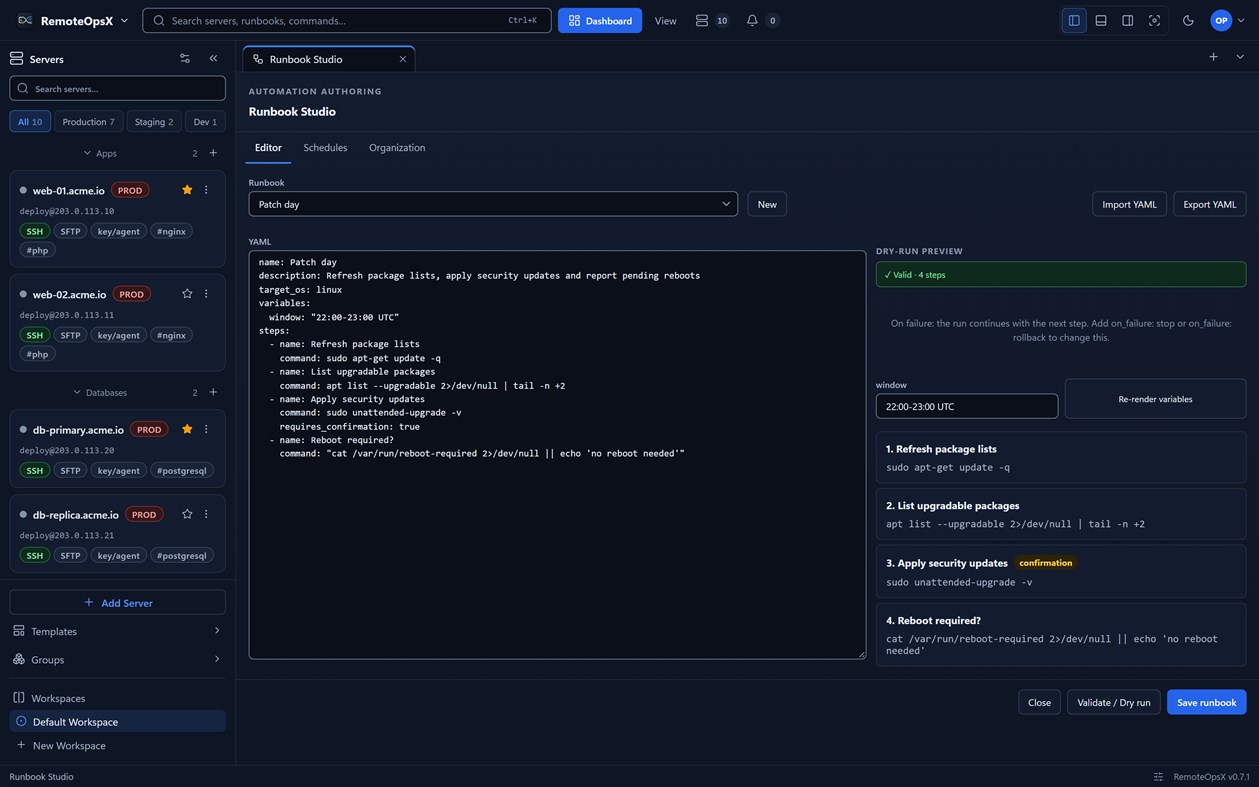This screenshot has height=787, width=1259.
Task: Focus the Search servers field in sidebar
Action: 117,88
